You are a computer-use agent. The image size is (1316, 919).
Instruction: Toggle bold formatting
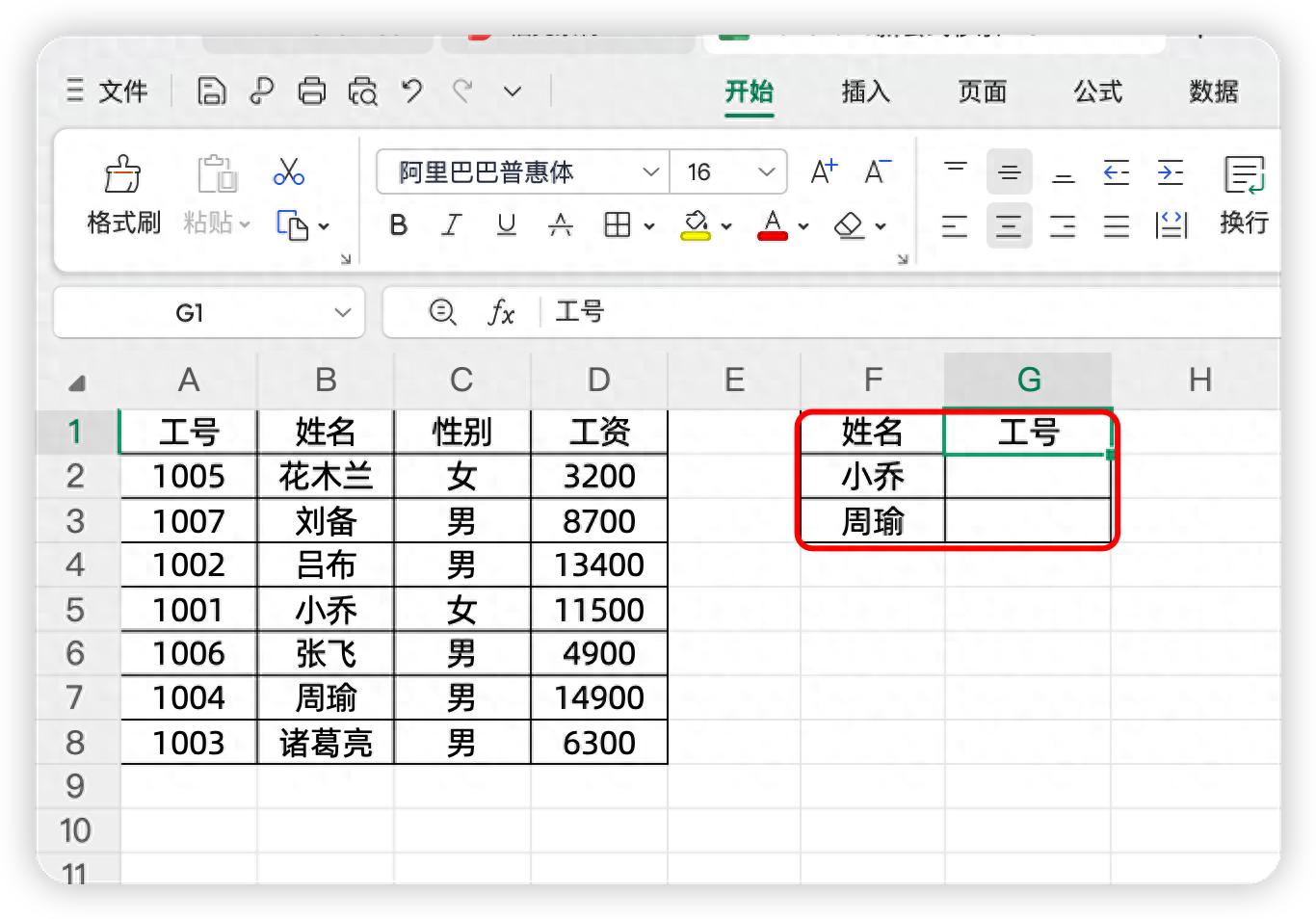(398, 225)
